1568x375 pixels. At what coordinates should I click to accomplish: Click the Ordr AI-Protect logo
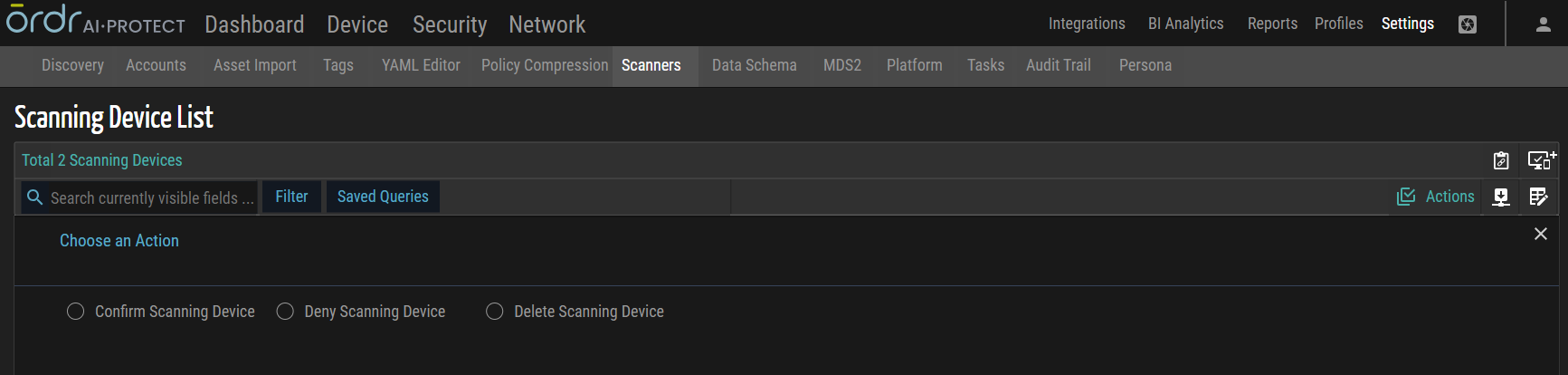[95, 20]
